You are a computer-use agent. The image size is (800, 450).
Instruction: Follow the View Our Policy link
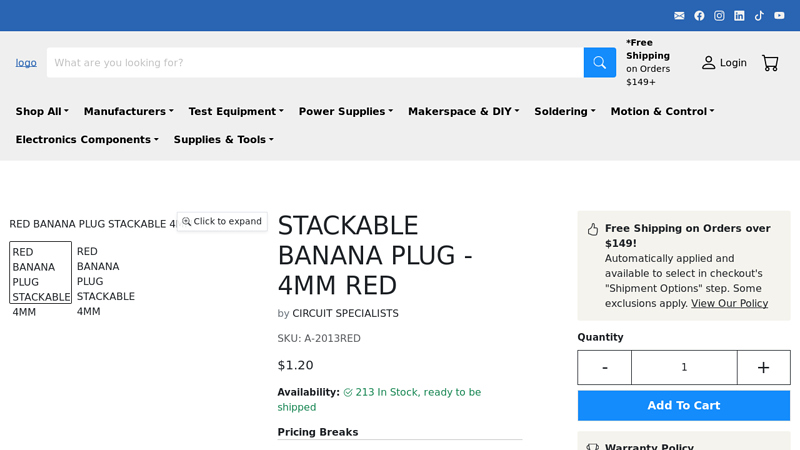tap(729, 304)
